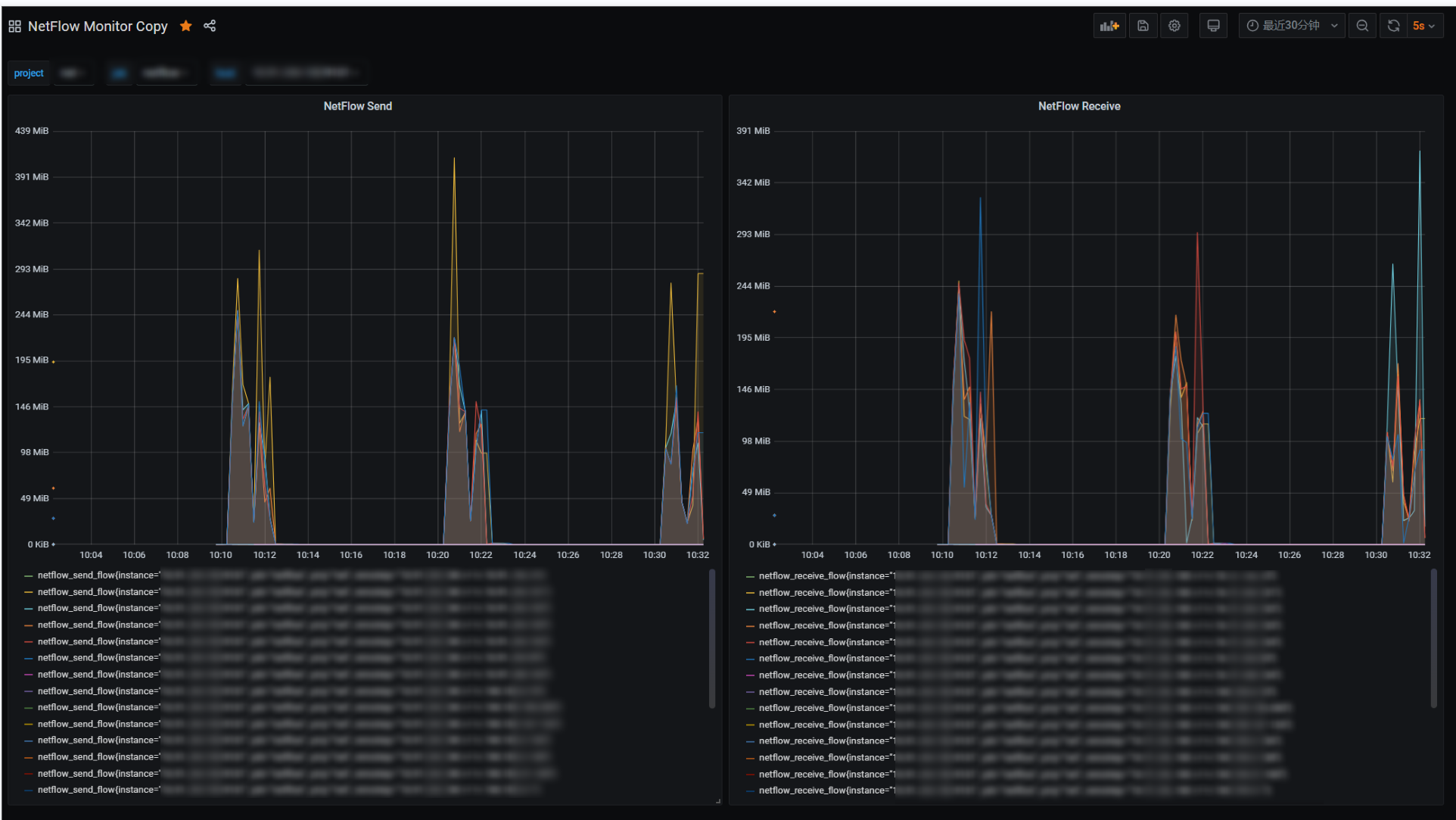
Task: Open the NetFlow Send panel title menu
Action: tap(358, 107)
